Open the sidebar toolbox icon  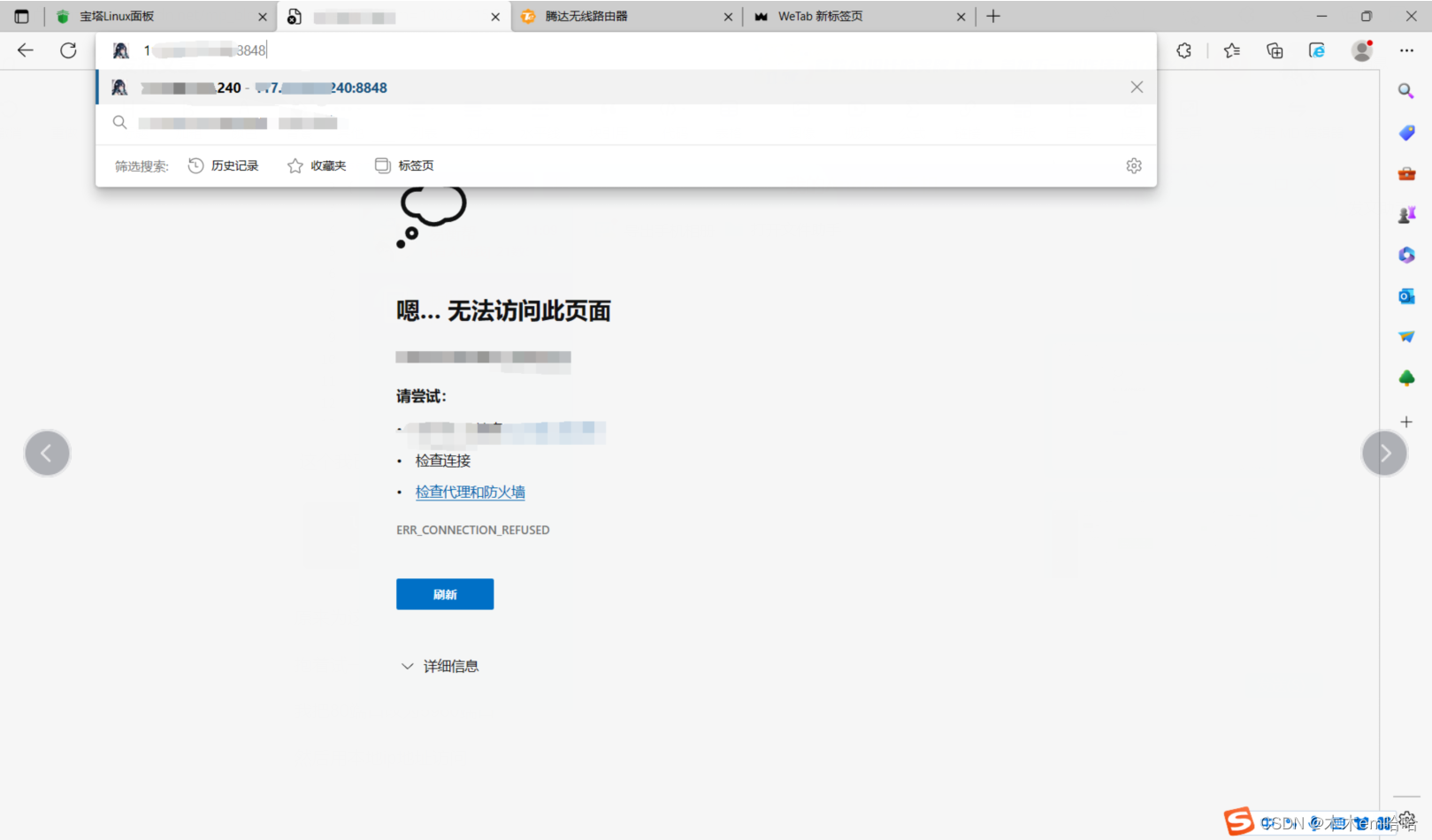tap(1406, 173)
